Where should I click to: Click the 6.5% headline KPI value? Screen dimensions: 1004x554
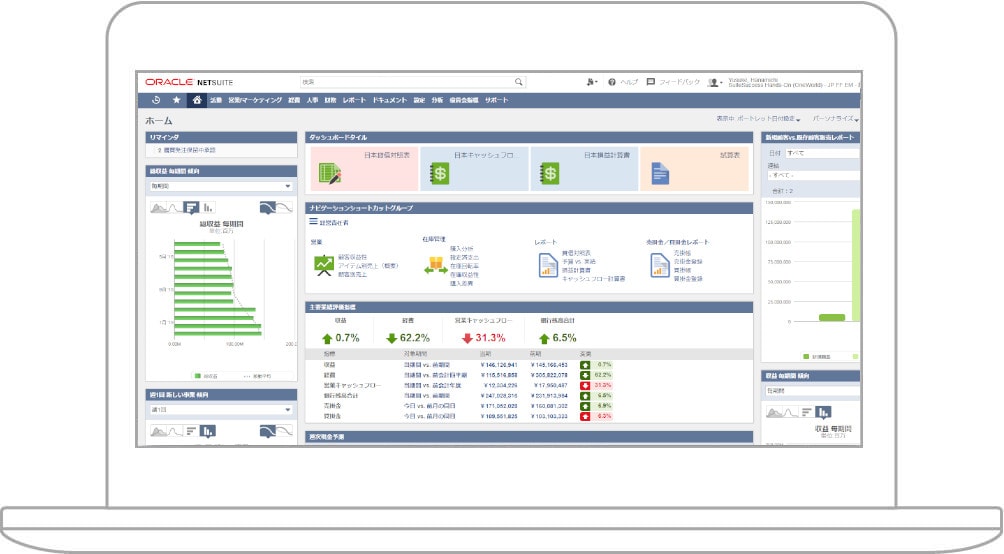coord(564,338)
